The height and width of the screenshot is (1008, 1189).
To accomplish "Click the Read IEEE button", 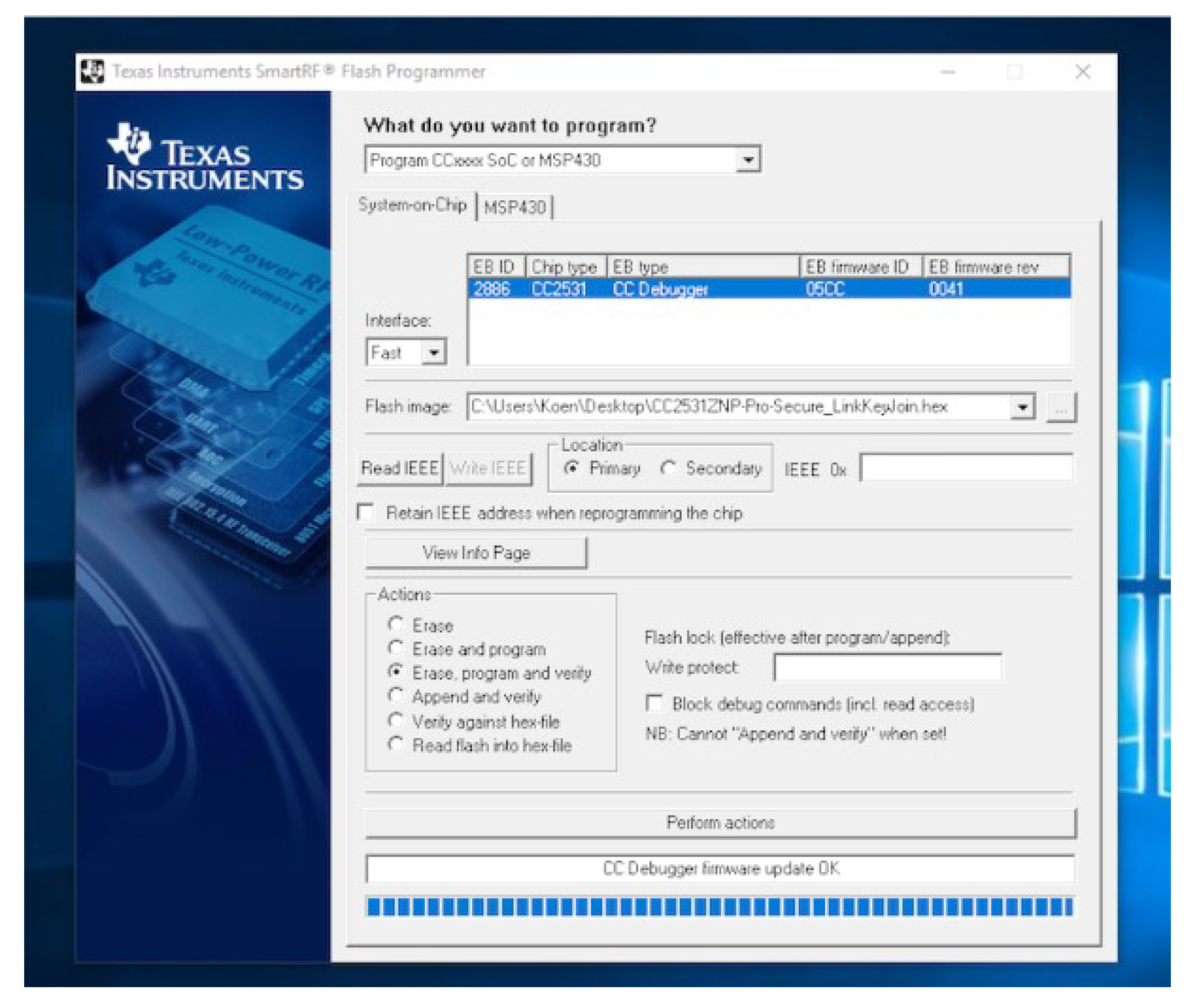I will [x=400, y=469].
